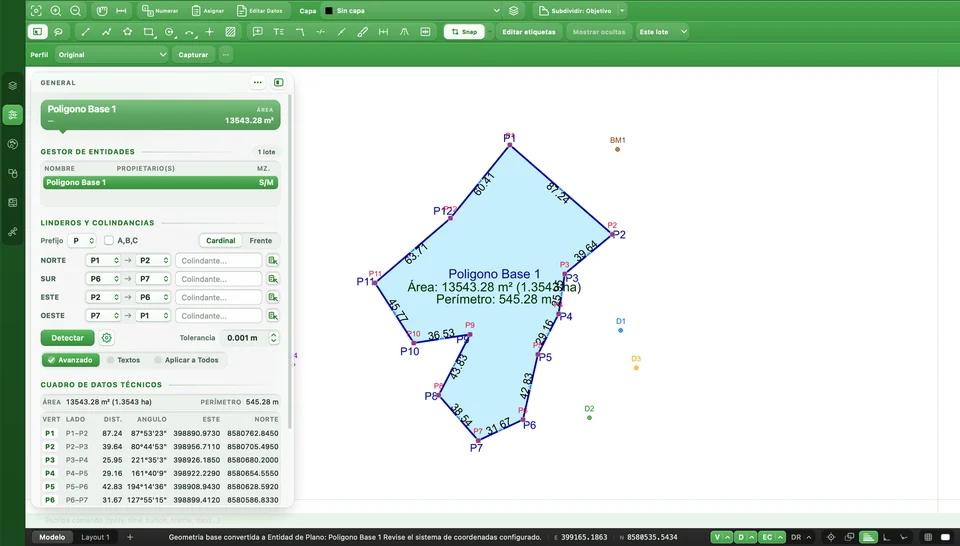
Task: Select the text tool
Action: [x=279, y=32]
